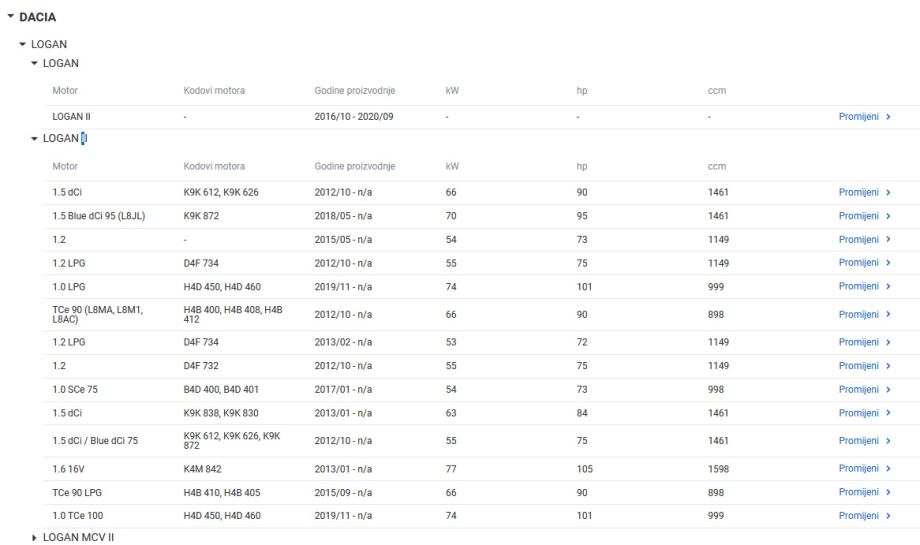This screenshot has width=920, height=545.
Task: Click Promijeni for 1.0 TCe 100
Action: (x=858, y=515)
